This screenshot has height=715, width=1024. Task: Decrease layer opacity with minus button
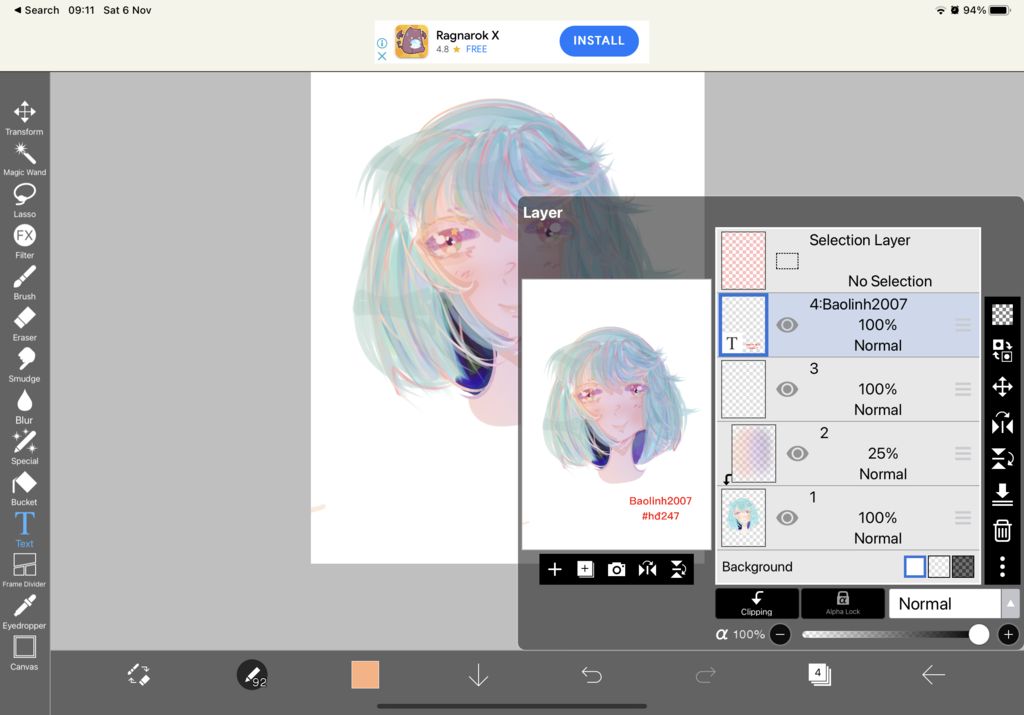(780, 634)
